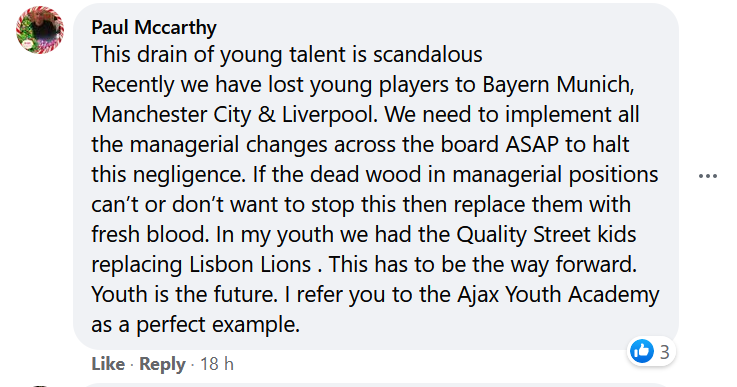The height and width of the screenshot is (387, 737).
Task: Click 'Lisbon Lions' in the comment text
Action: click(250, 265)
